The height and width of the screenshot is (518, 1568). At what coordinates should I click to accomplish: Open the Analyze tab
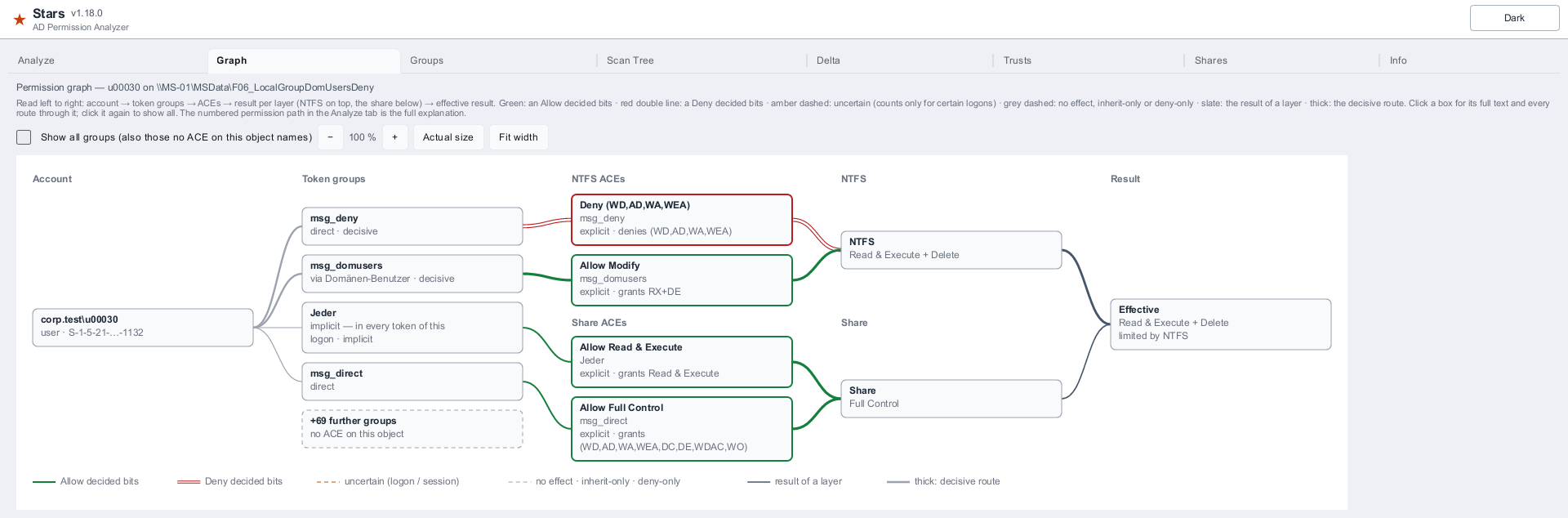(x=36, y=60)
